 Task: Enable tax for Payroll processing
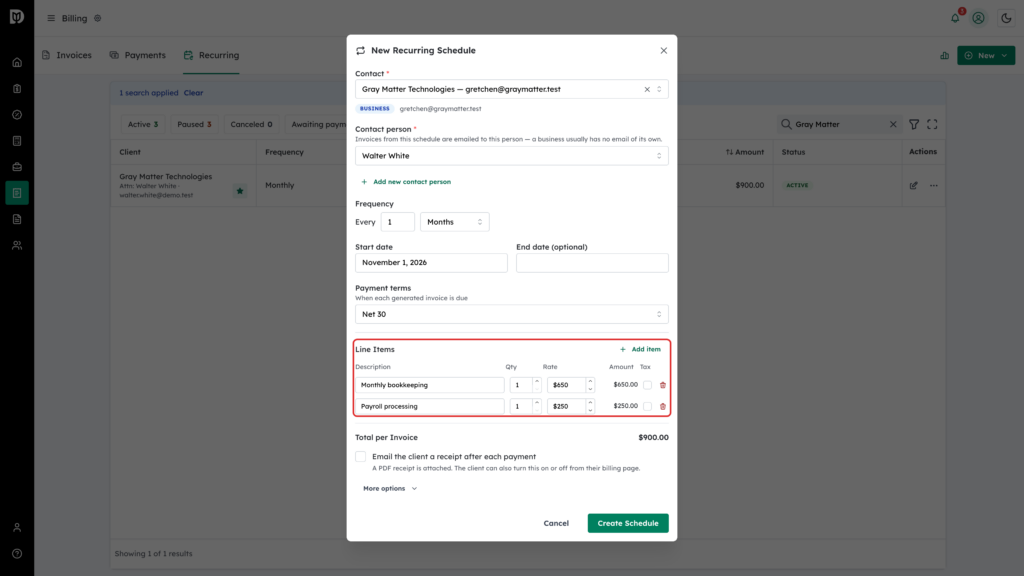pyautogui.click(x=647, y=406)
